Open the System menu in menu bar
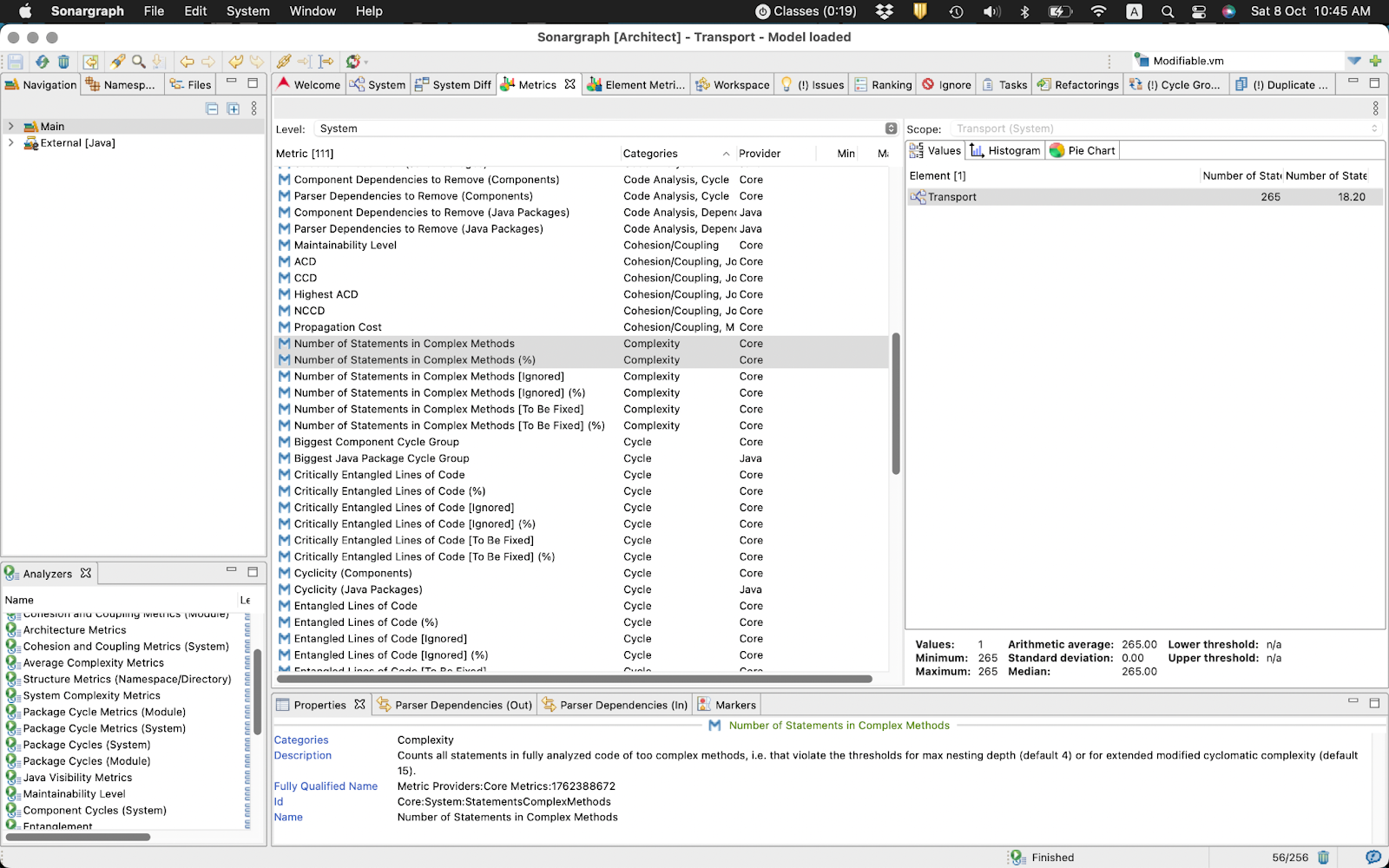The image size is (1389, 868). pos(248,11)
